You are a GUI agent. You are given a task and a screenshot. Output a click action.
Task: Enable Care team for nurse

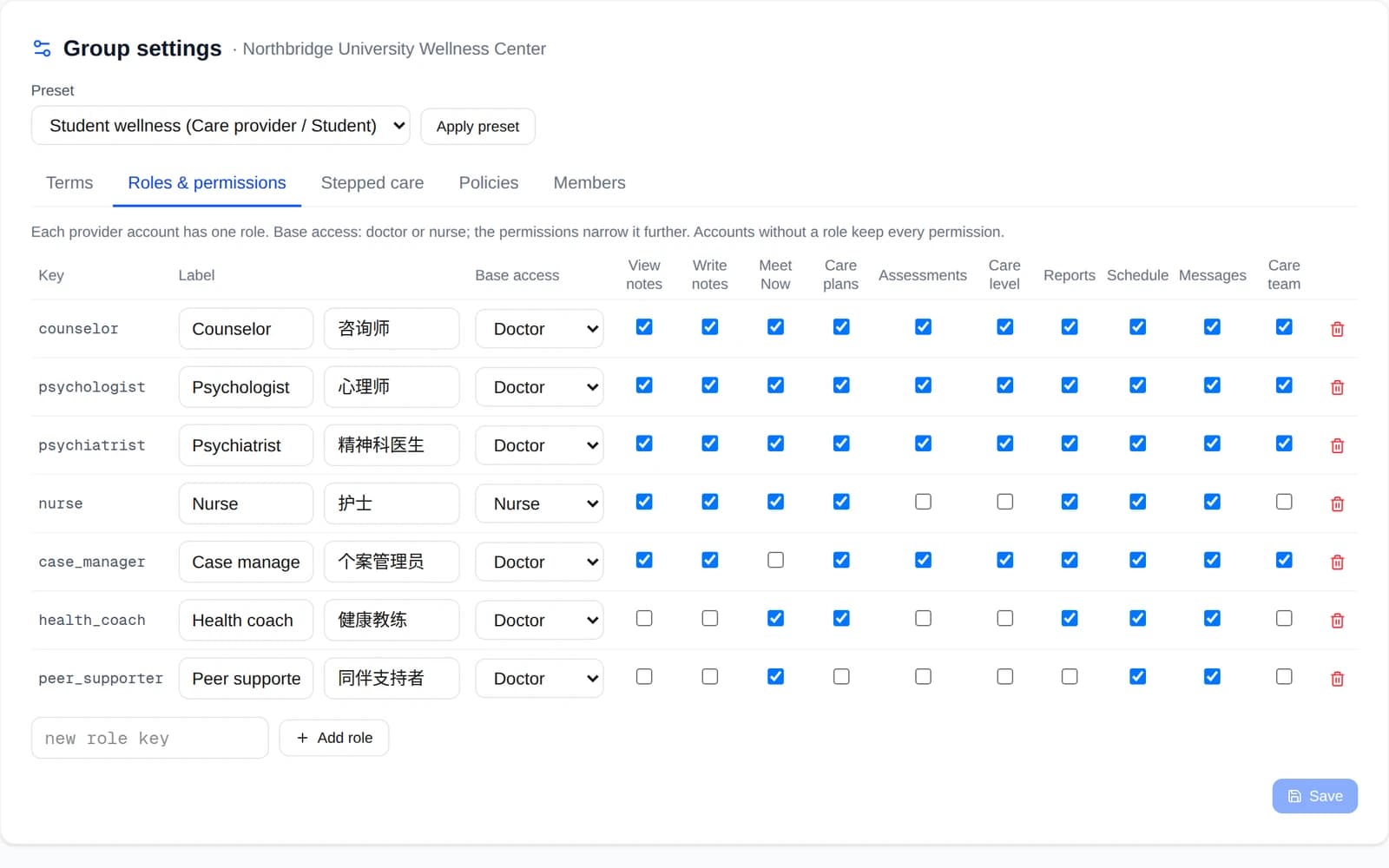pyautogui.click(x=1284, y=502)
